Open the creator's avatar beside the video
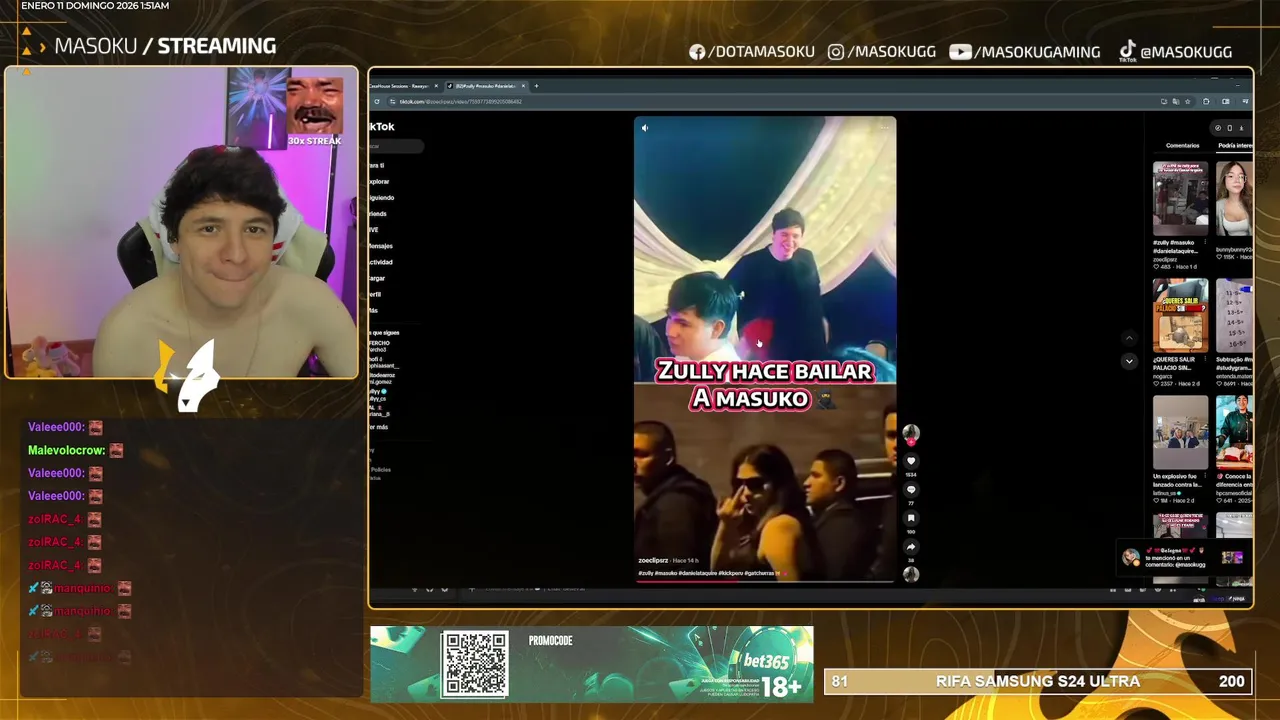Image resolution: width=1280 pixels, height=720 pixels. tap(911, 433)
